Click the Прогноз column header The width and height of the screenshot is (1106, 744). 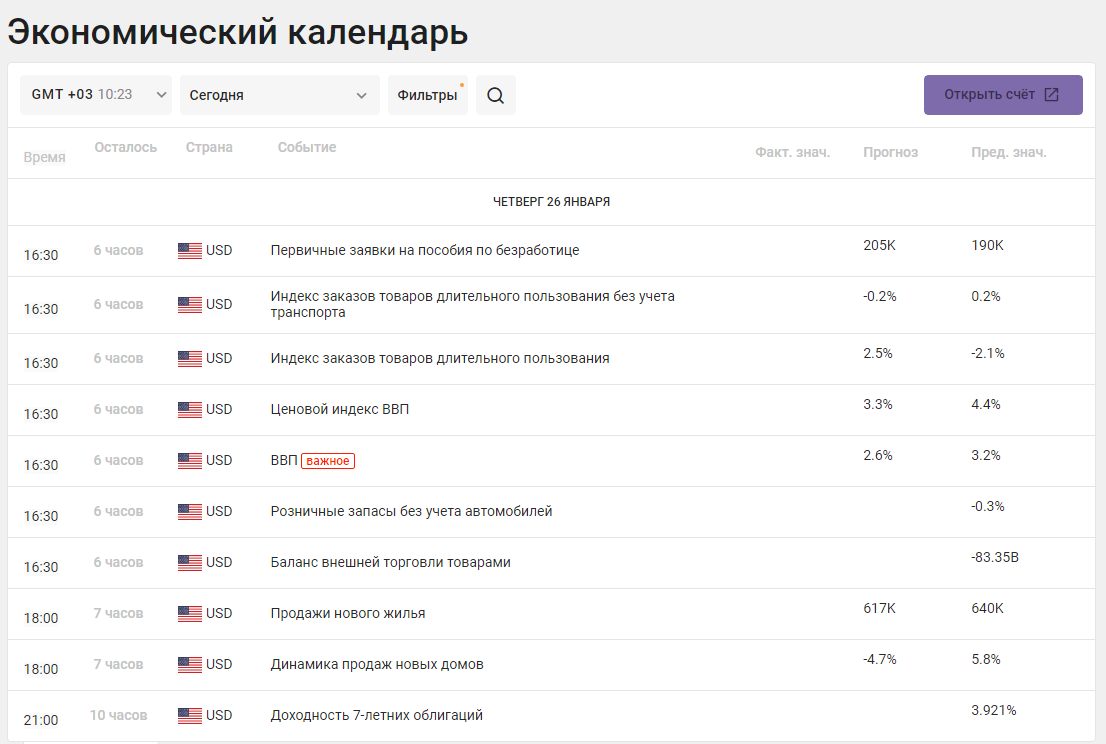click(890, 152)
